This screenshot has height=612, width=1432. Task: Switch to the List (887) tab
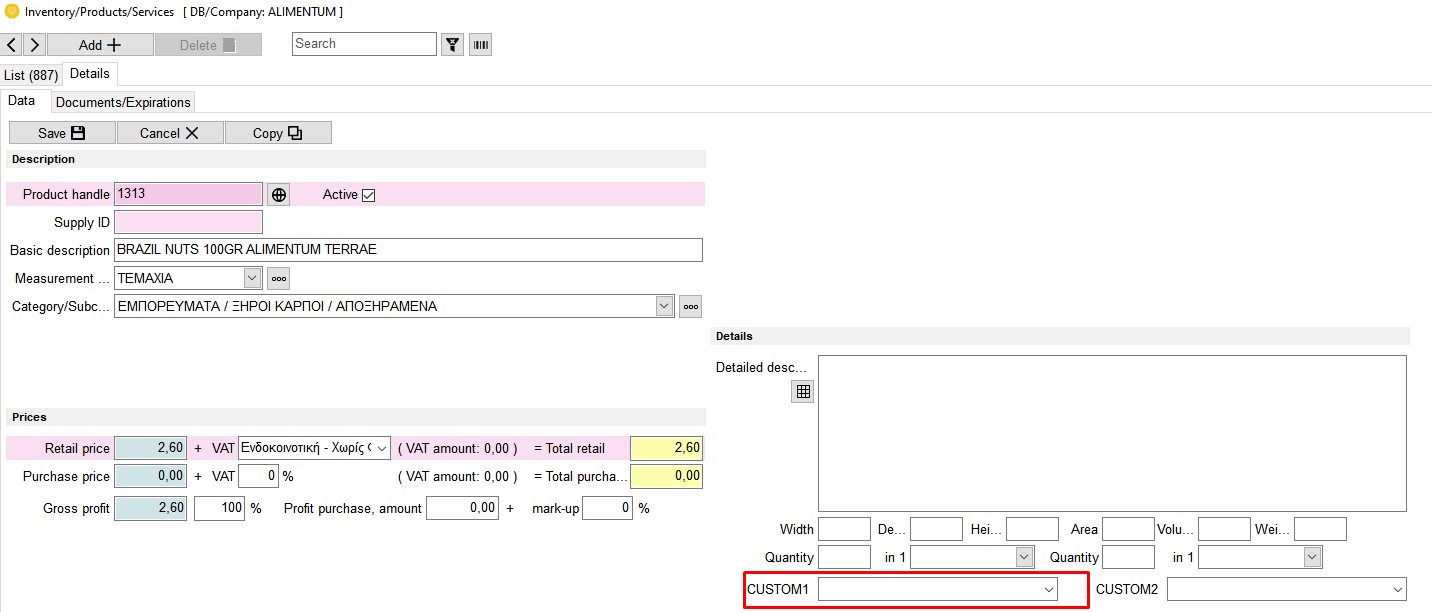31,76
